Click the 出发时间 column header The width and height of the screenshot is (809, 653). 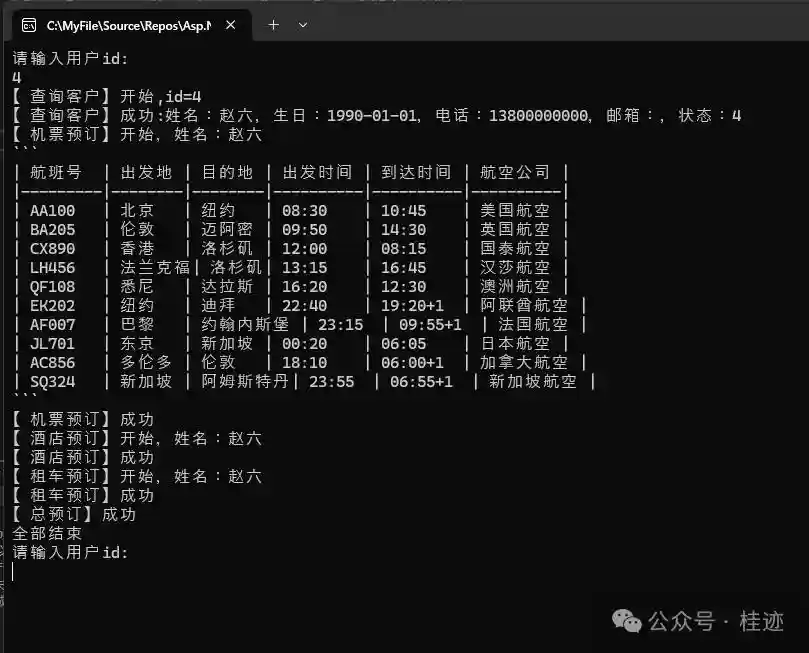[x=316, y=173]
